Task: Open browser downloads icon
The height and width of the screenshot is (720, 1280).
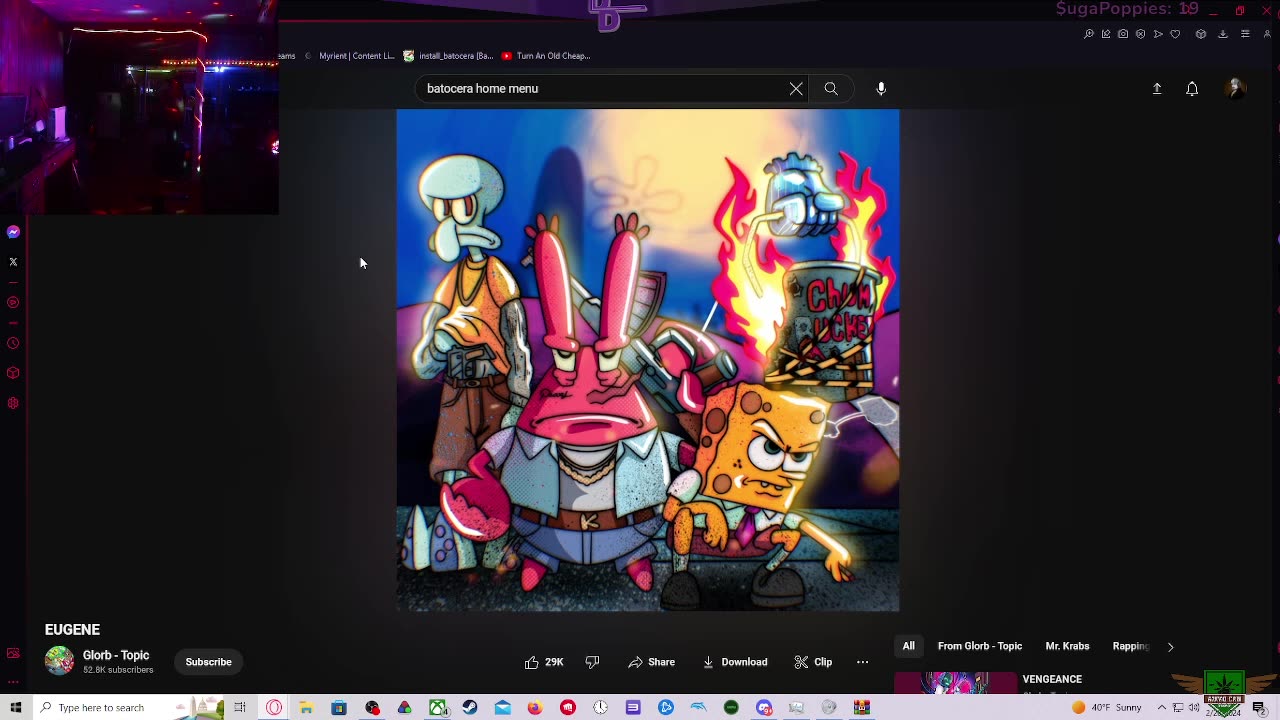Action: click(x=1222, y=34)
